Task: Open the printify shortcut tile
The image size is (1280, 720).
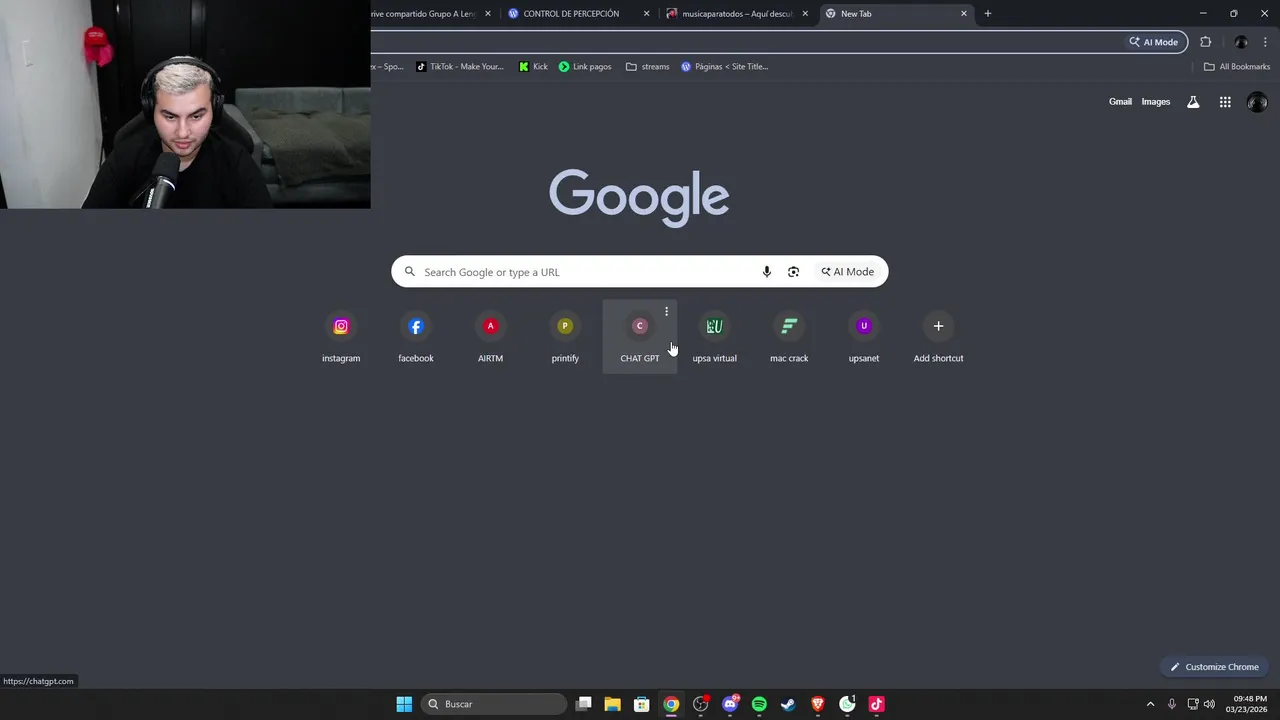Action: (565, 337)
